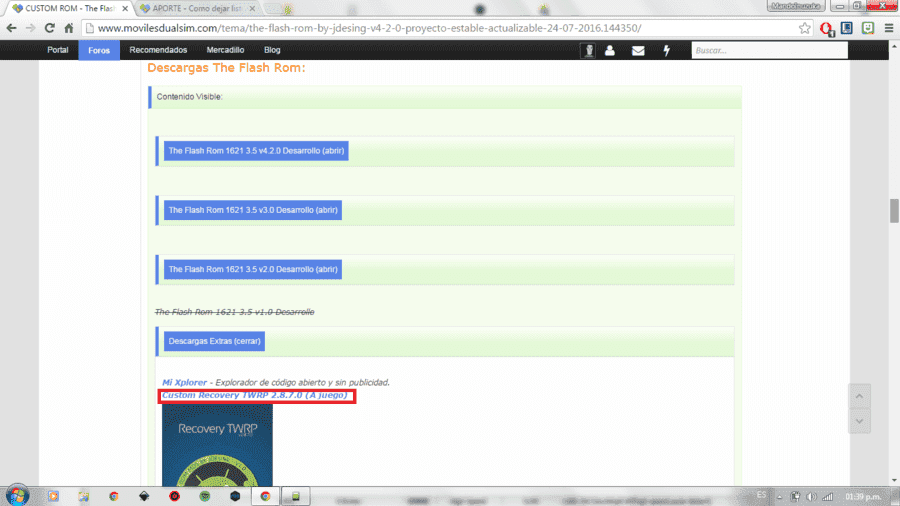Click the blue bookmark extension icon
Screen dimensions: 900x506
point(847,28)
